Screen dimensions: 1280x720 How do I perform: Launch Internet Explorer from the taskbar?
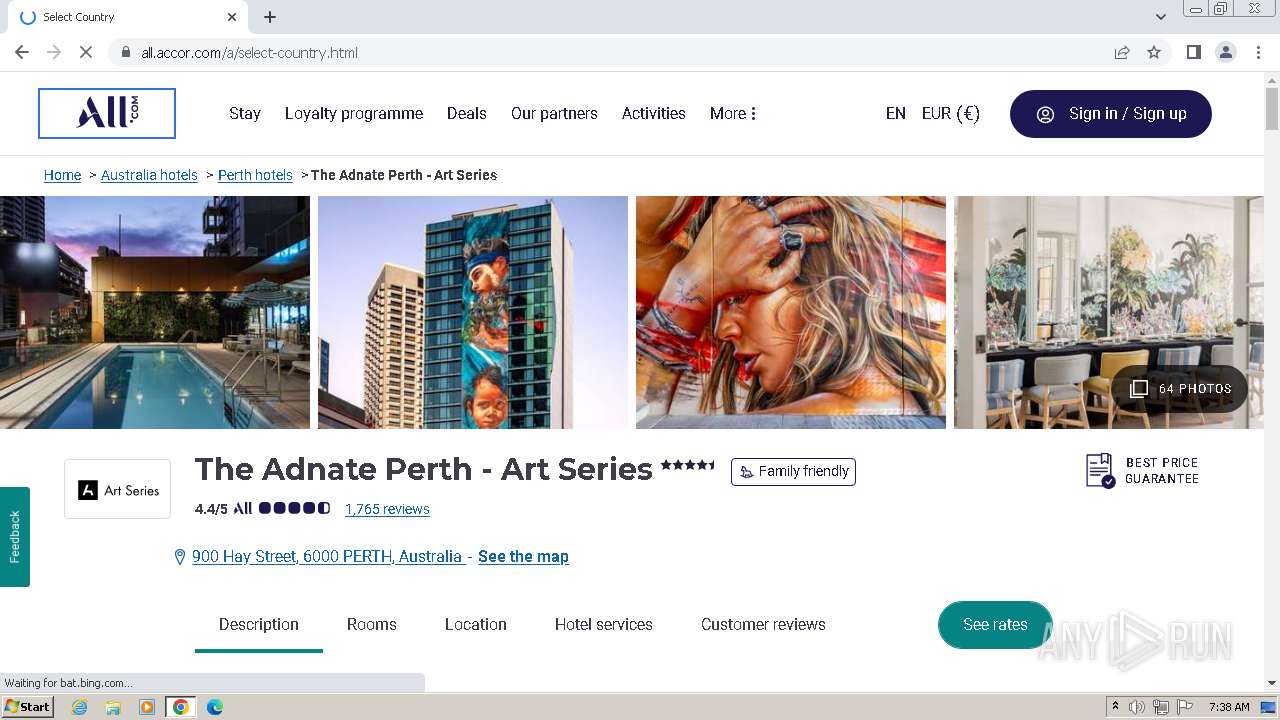79,707
